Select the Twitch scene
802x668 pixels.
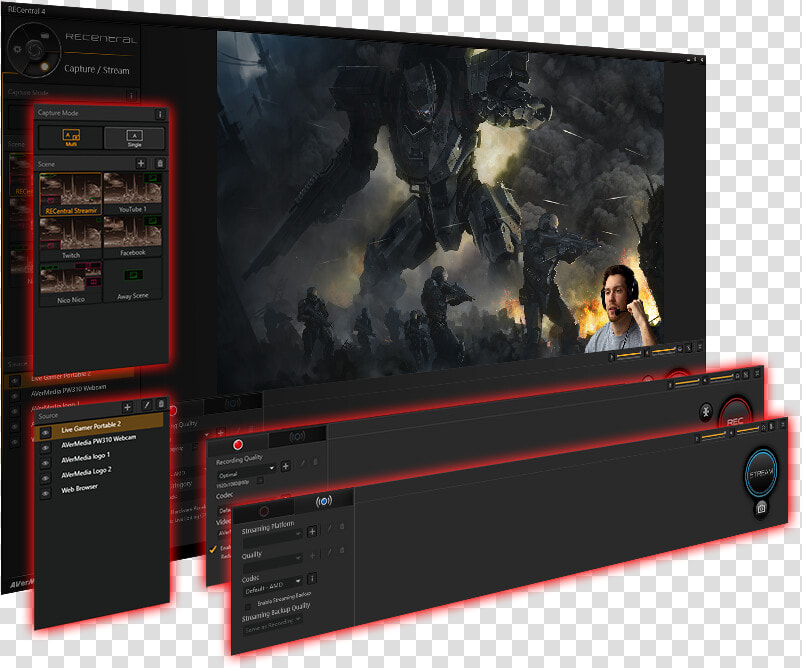point(71,238)
